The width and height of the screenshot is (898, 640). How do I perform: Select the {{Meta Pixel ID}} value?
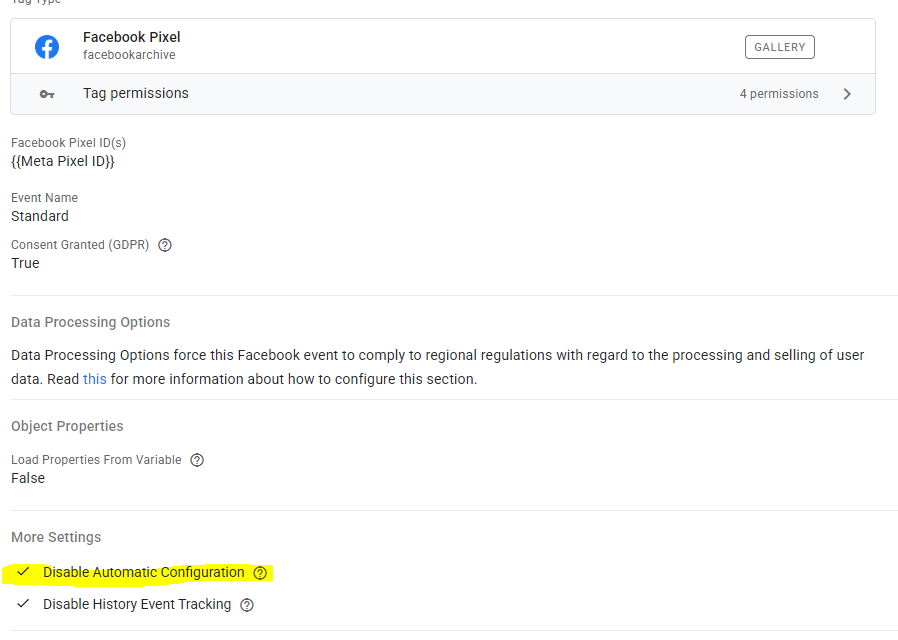point(63,161)
